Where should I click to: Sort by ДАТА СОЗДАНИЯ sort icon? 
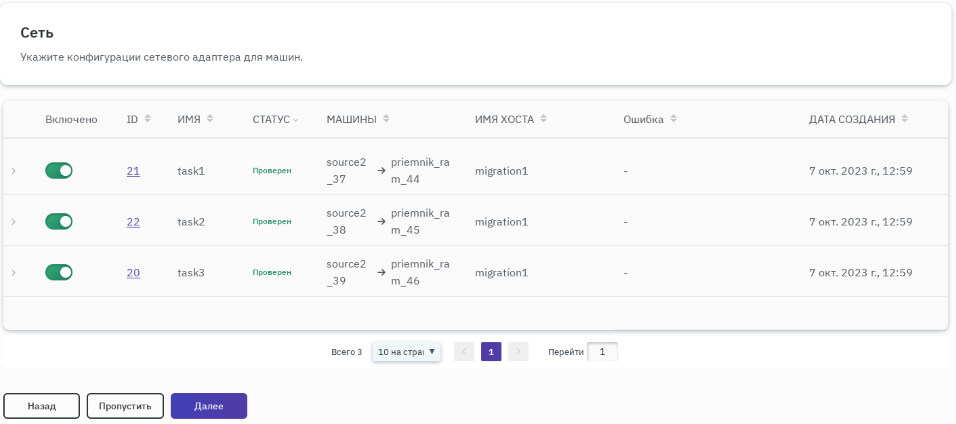tap(904, 119)
